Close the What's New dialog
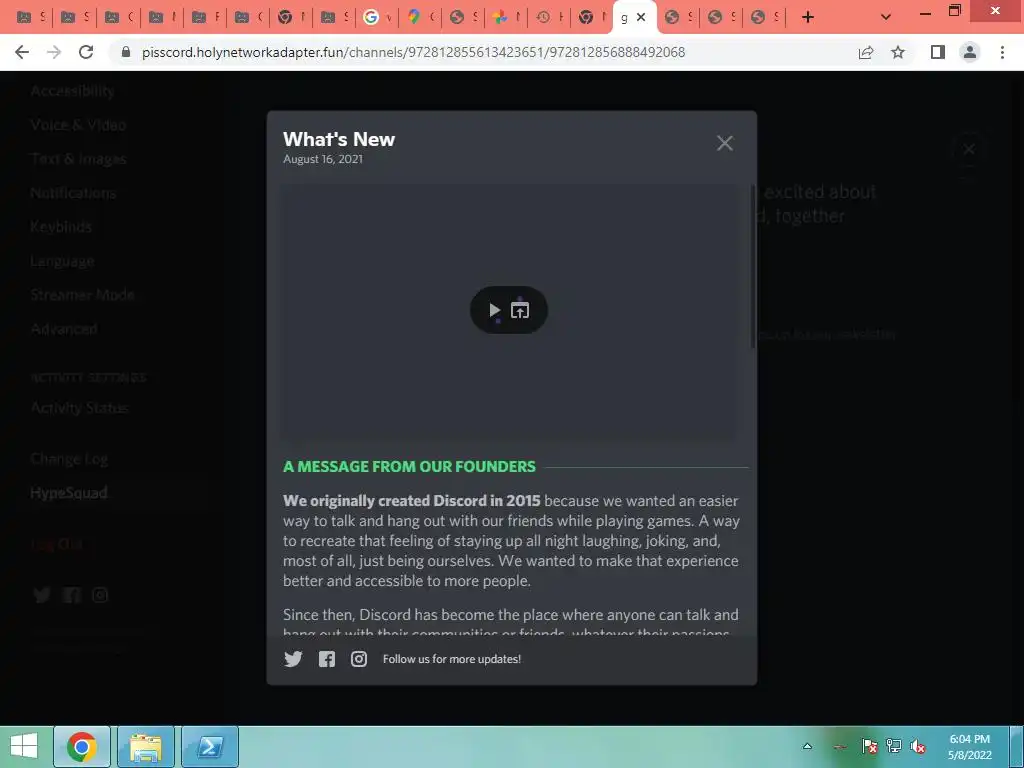 724,143
